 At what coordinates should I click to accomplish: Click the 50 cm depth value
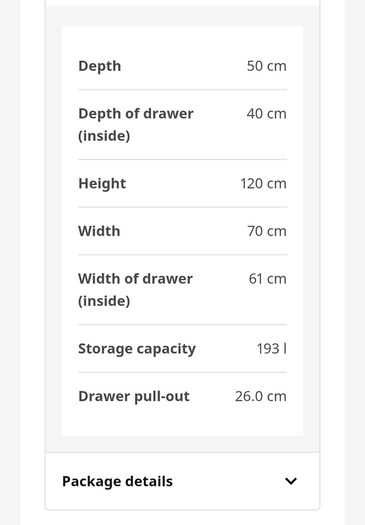267,66
